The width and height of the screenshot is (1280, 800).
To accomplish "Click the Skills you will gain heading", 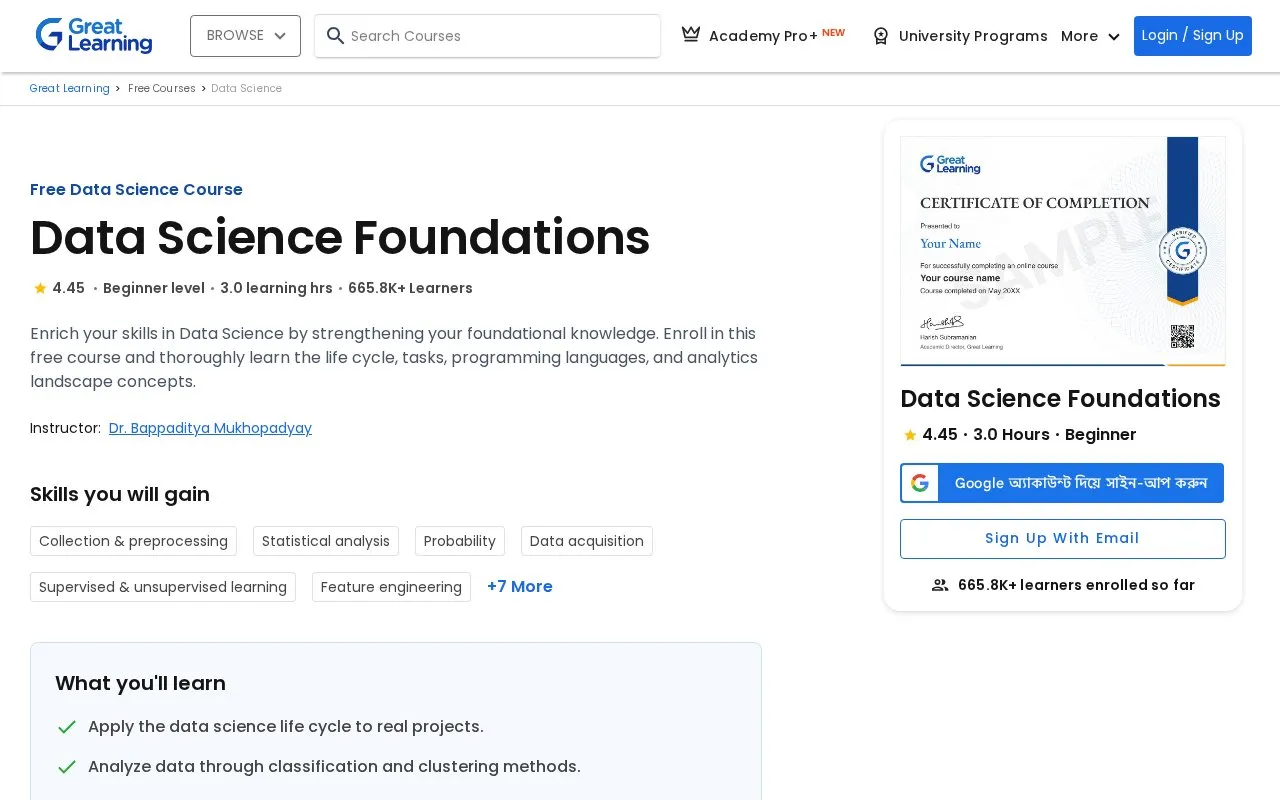I will (120, 494).
